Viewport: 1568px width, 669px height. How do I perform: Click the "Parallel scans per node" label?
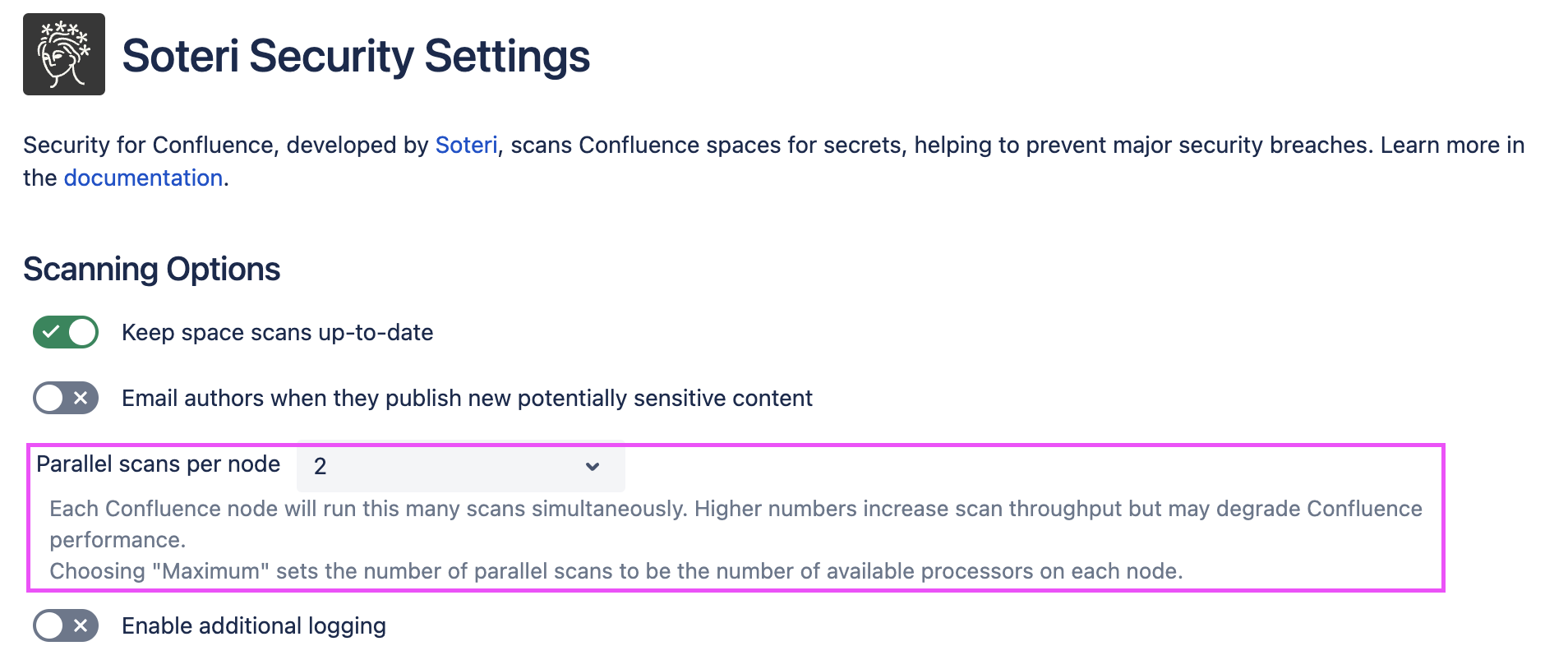(x=159, y=464)
